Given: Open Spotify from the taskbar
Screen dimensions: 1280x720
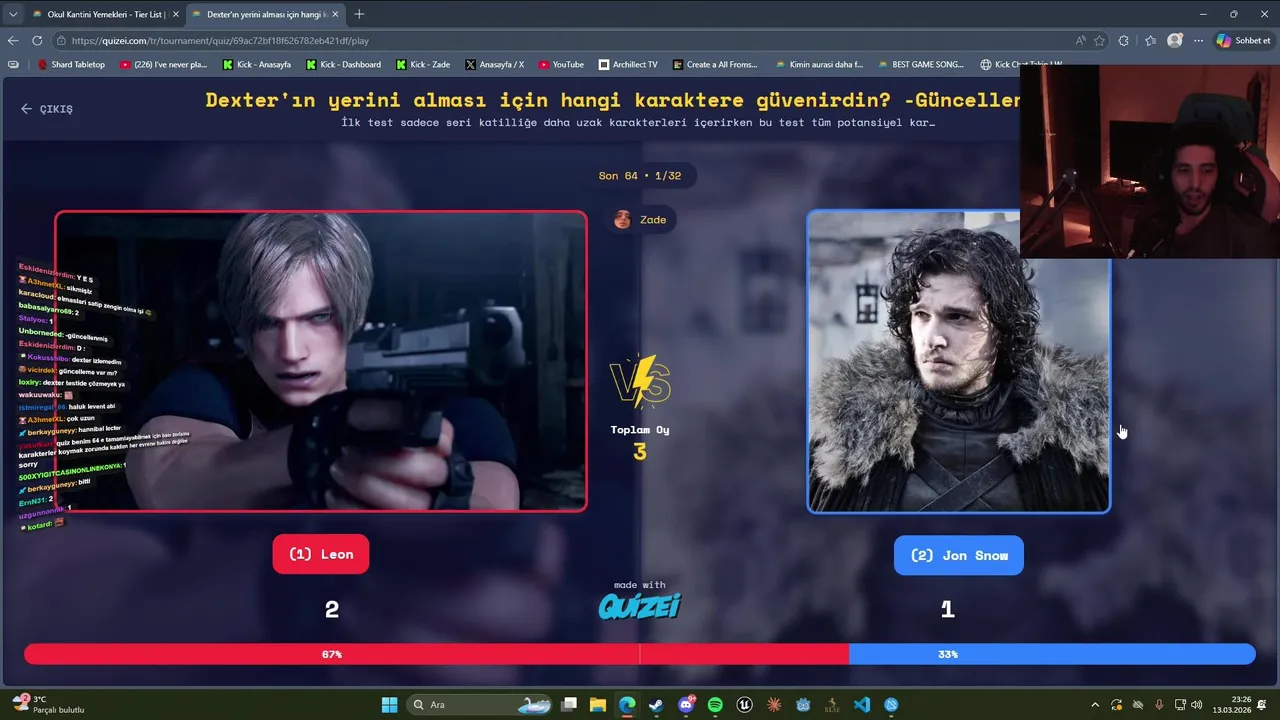Looking at the screenshot, I should pos(715,705).
